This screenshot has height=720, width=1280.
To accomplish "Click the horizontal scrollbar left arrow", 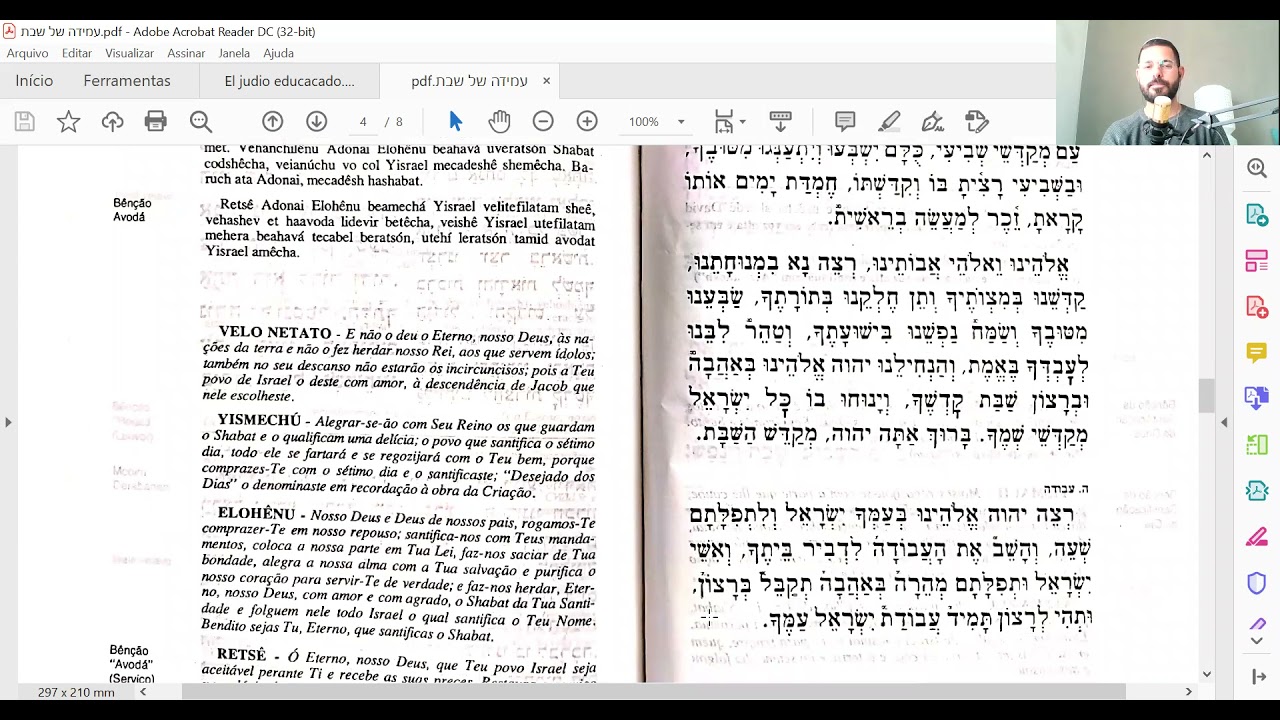I will [x=143, y=691].
